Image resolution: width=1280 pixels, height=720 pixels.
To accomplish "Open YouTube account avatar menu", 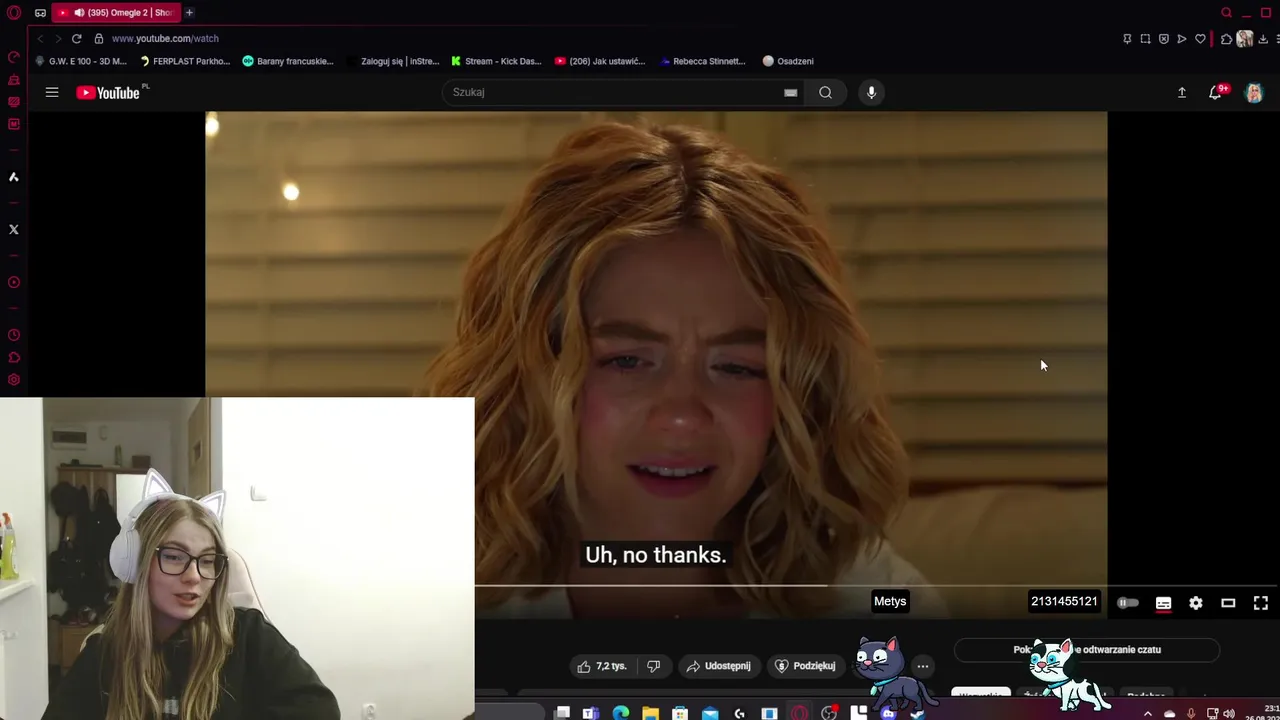I will click(1254, 92).
